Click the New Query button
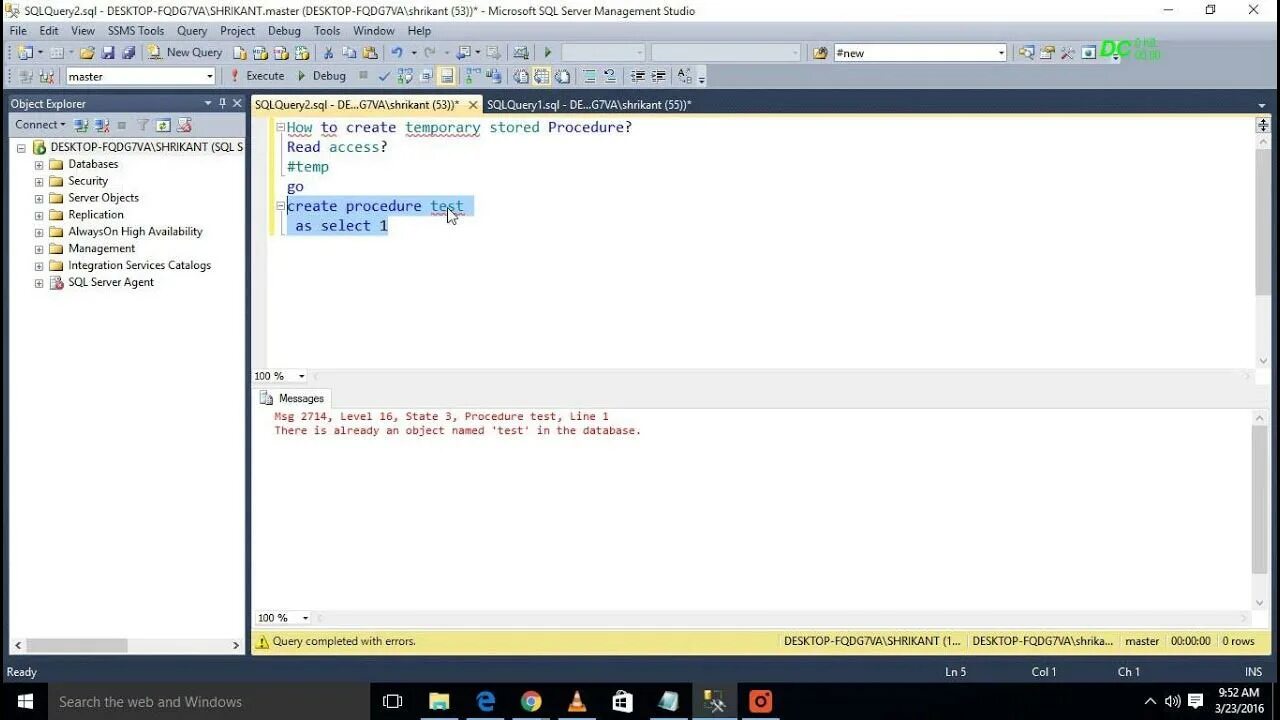1280x720 pixels. [185, 52]
